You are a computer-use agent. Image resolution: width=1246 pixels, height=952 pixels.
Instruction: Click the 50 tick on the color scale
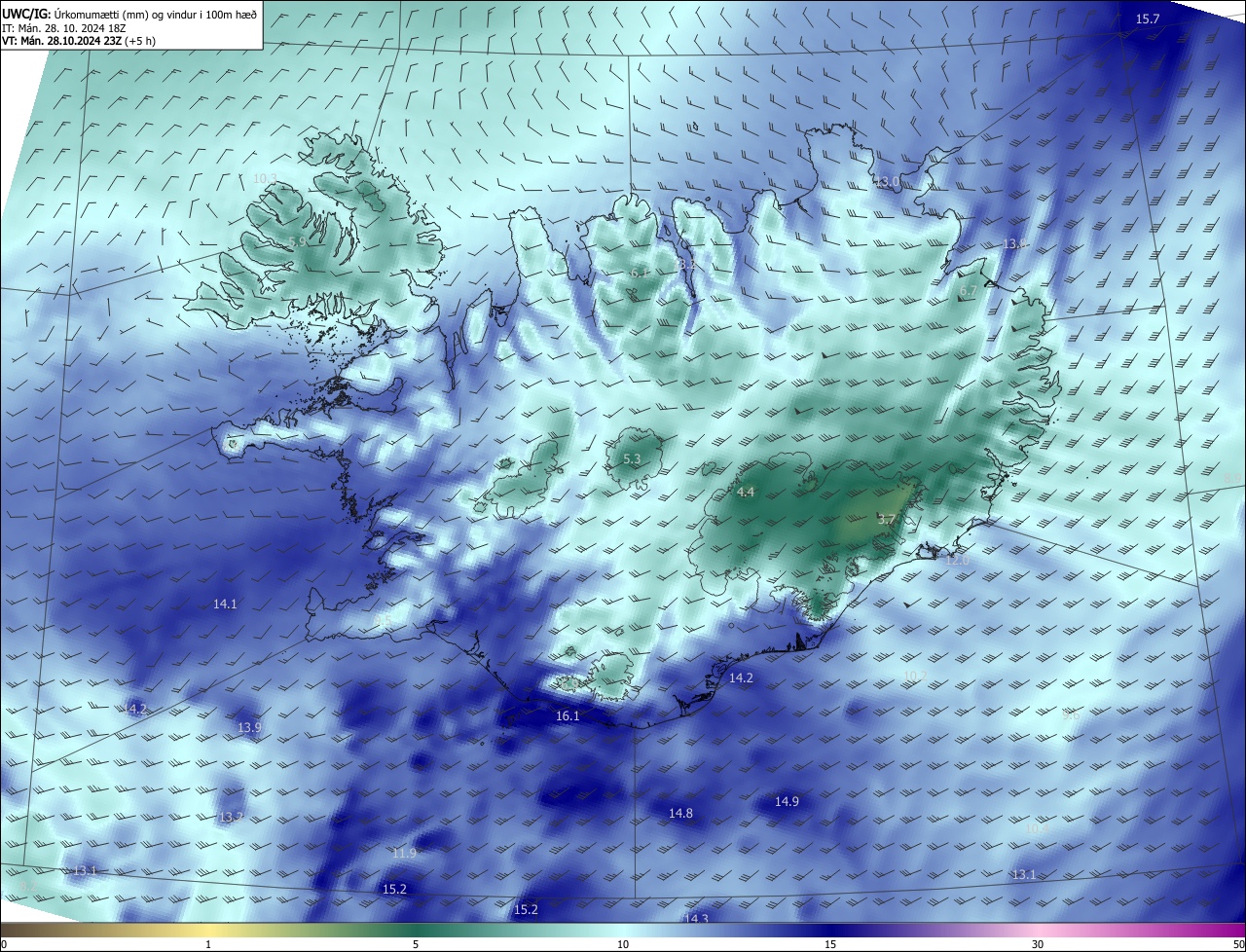tap(1238, 944)
